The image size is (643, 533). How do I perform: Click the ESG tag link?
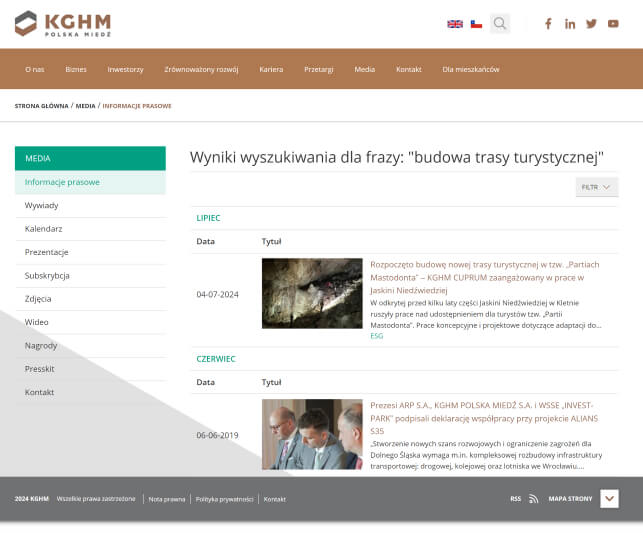(x=376, y=336)
